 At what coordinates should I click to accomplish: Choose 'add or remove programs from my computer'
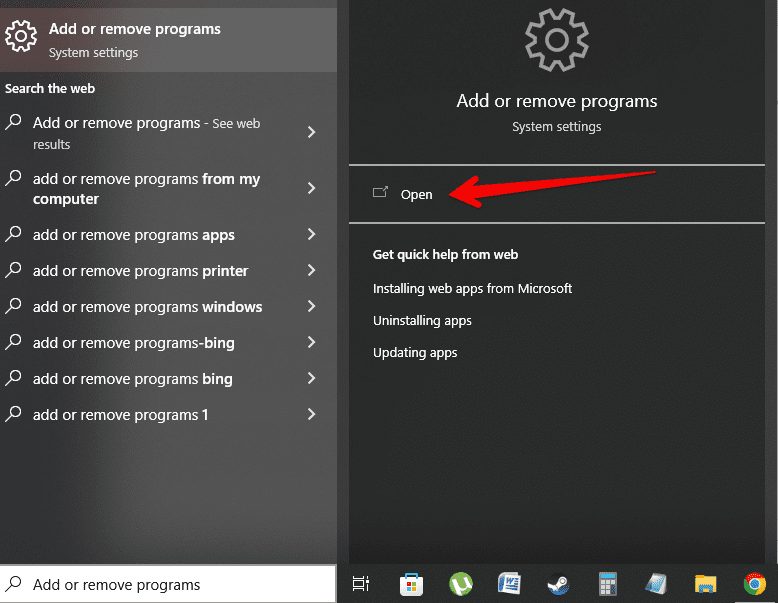pyautogui.click(x=168, y=189)
